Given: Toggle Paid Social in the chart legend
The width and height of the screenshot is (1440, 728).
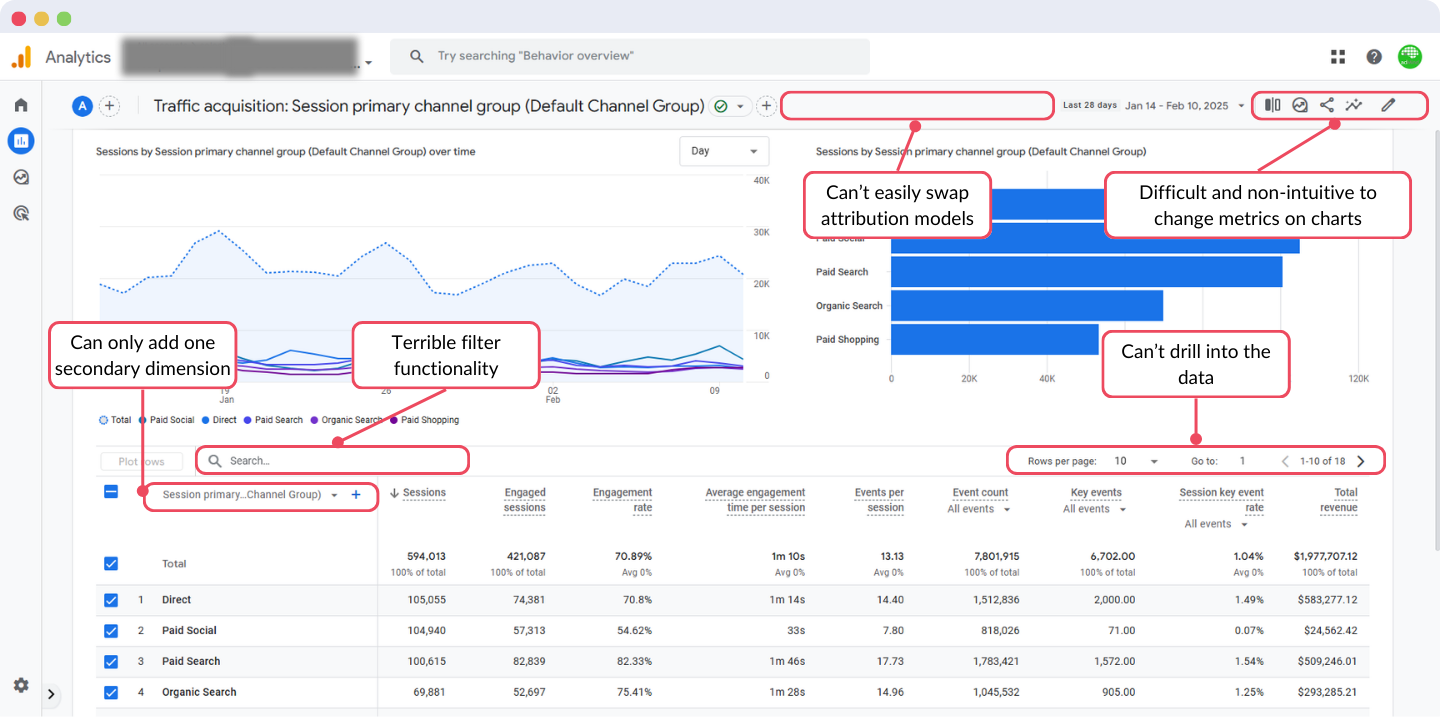Looking at the screenshot, I should [x=166, y=420].
